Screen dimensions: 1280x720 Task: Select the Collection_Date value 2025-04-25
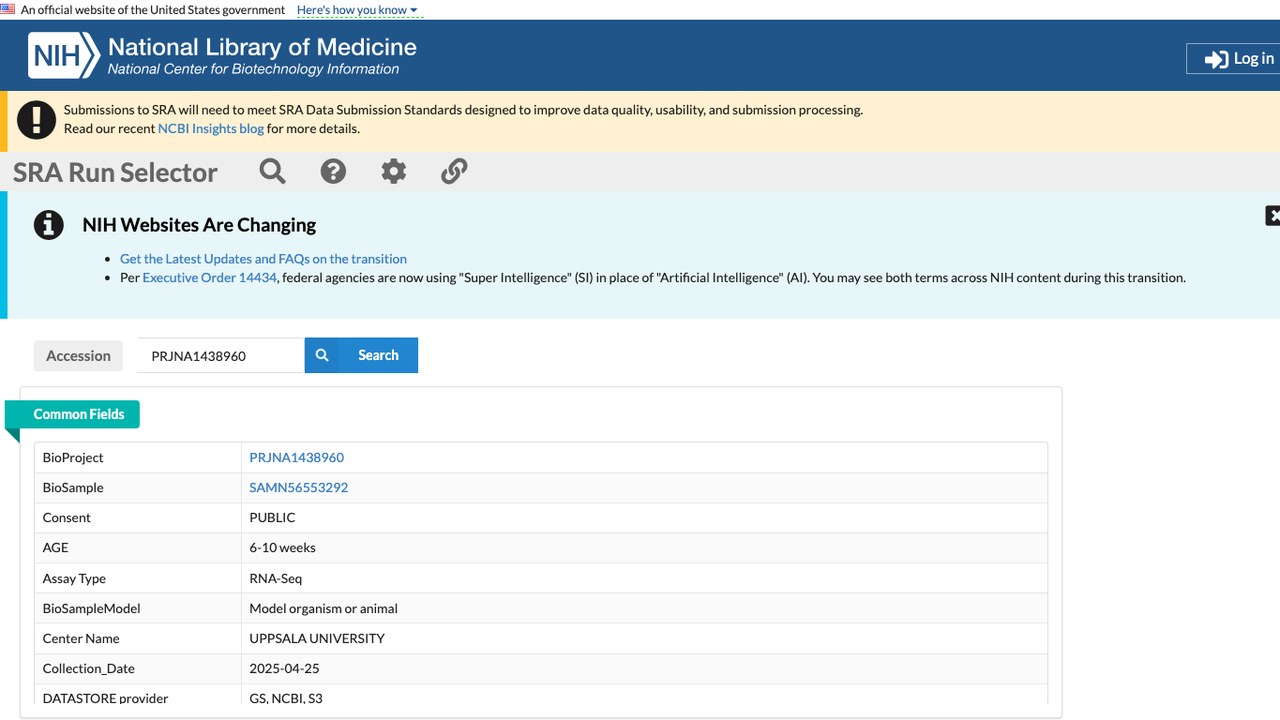click(x=285, y=668)
